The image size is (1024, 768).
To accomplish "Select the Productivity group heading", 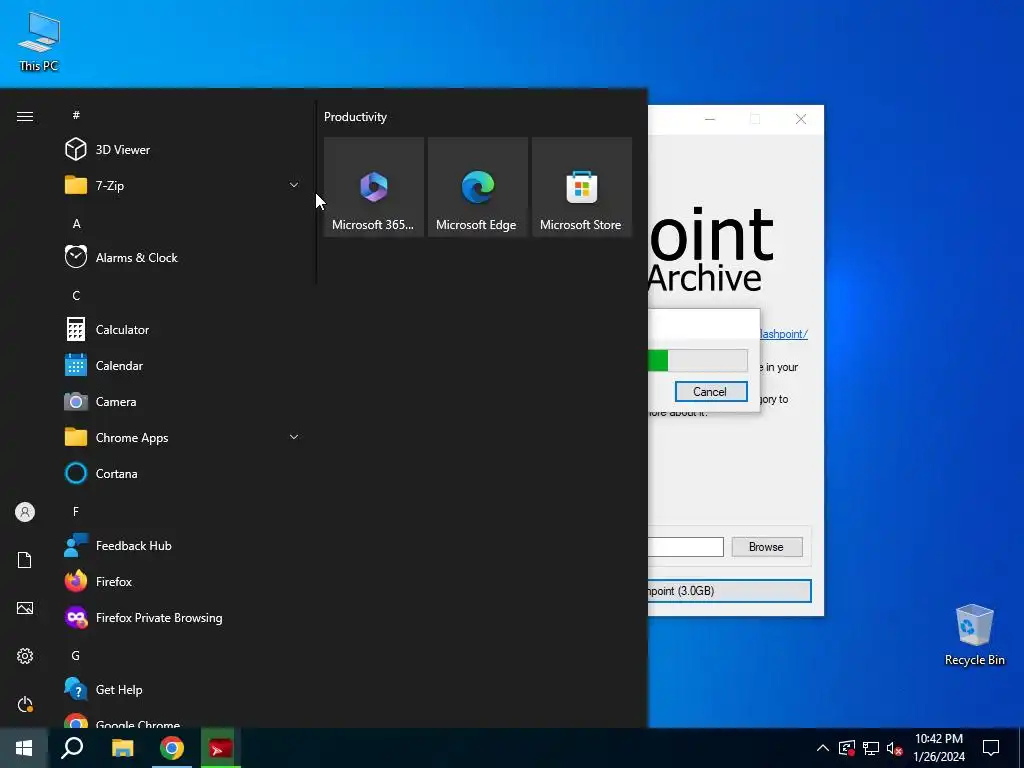I will tap(355, 117).
